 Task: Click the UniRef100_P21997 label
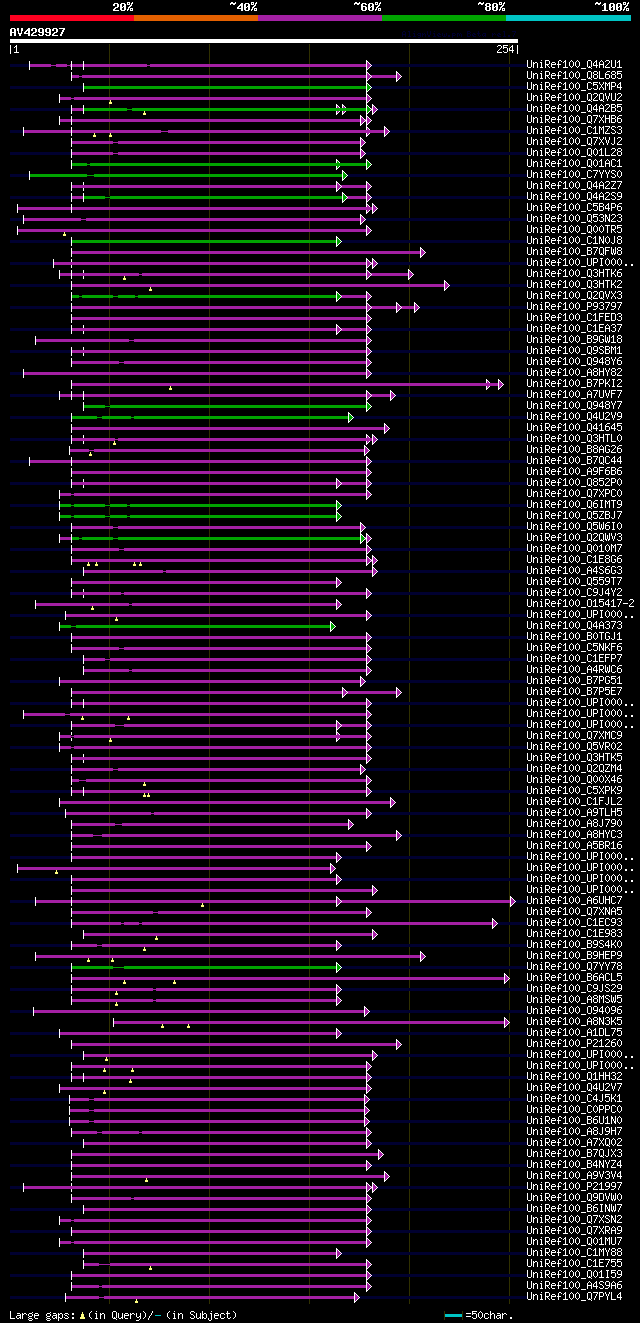click(575, 1186)
